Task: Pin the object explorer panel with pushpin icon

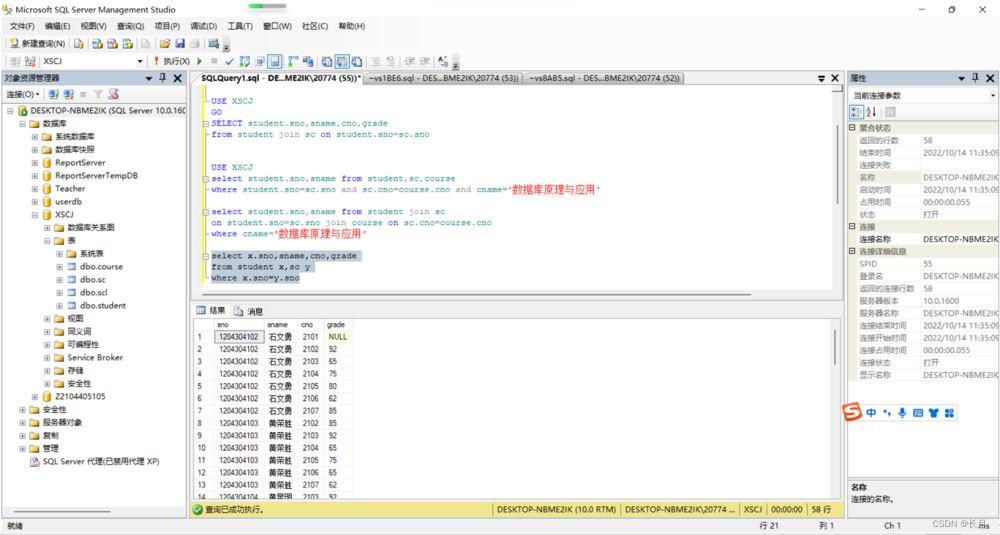Action: (163, 78)
